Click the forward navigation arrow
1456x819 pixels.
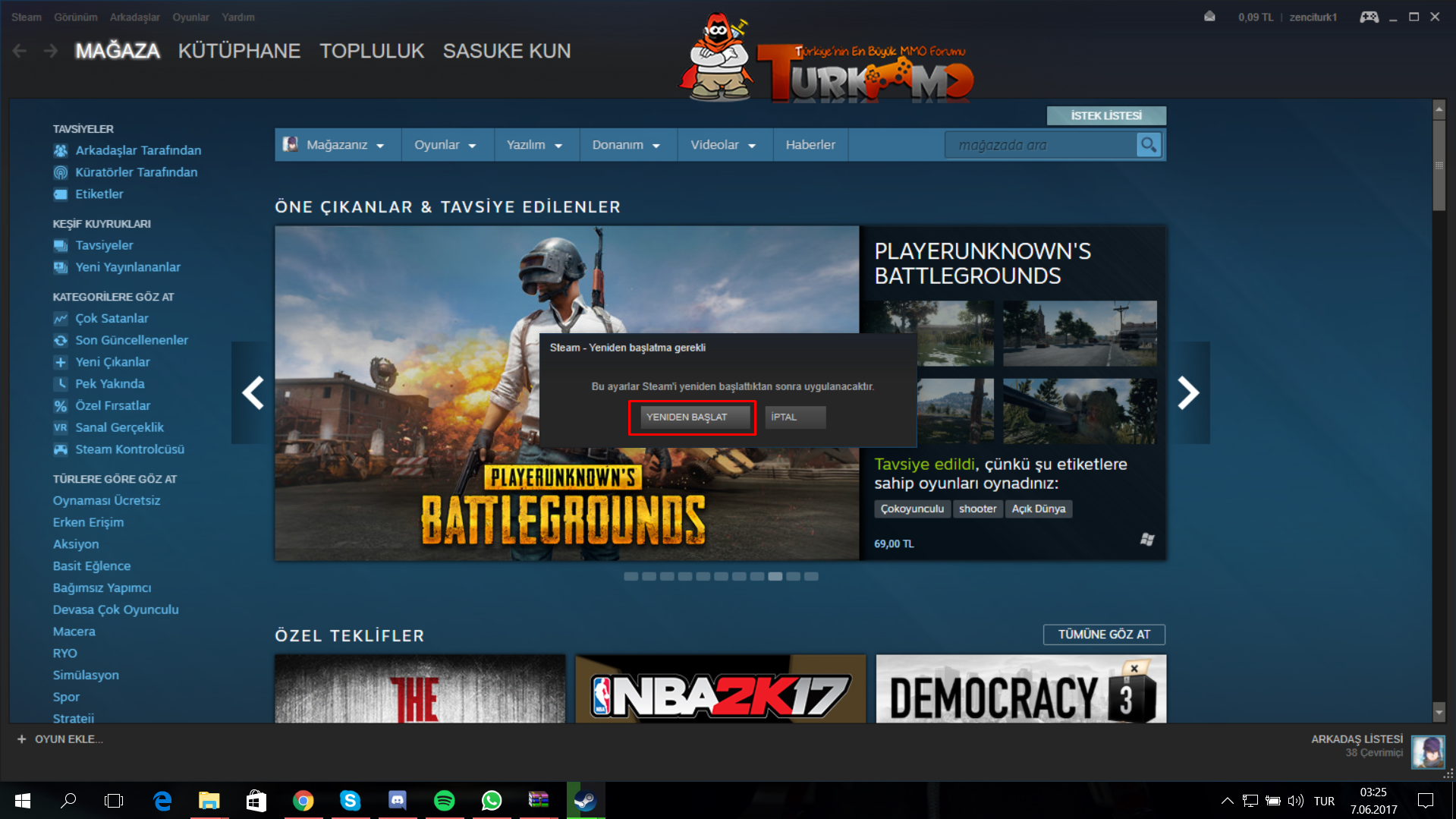[50, 51]
